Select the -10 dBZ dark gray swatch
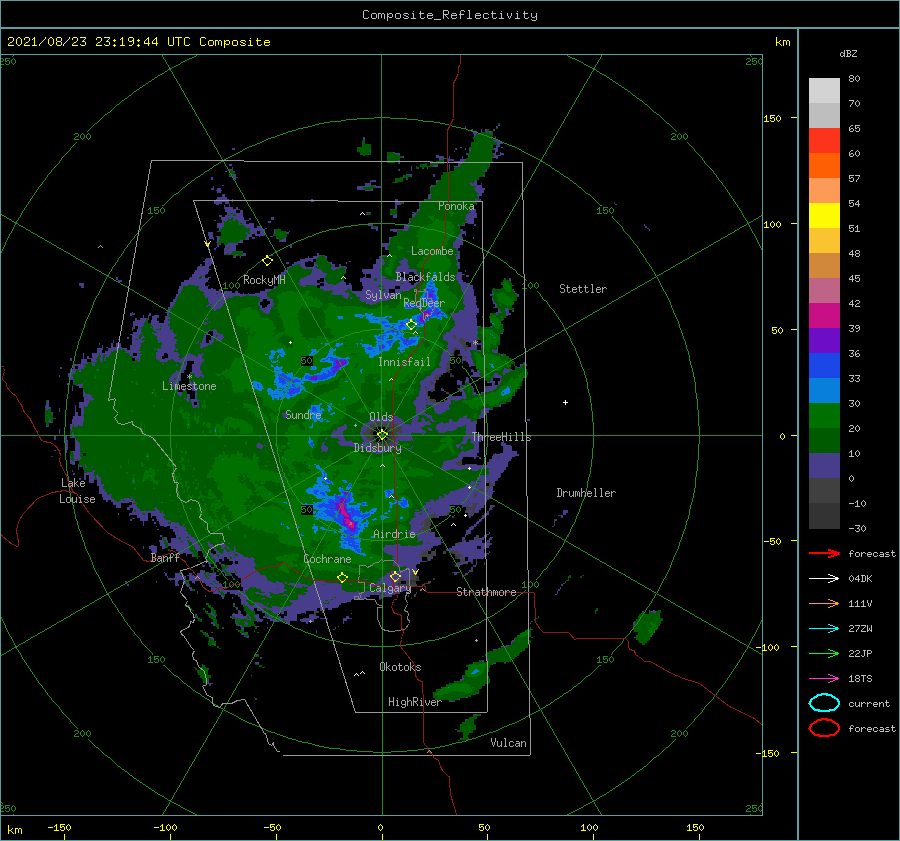The height and width of the screenshot is (841, 900). [x=824, y=516]
